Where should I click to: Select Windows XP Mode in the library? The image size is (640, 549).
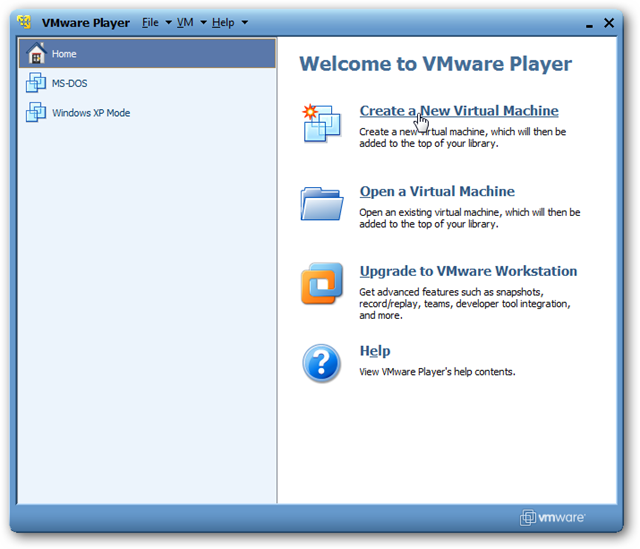147,112
